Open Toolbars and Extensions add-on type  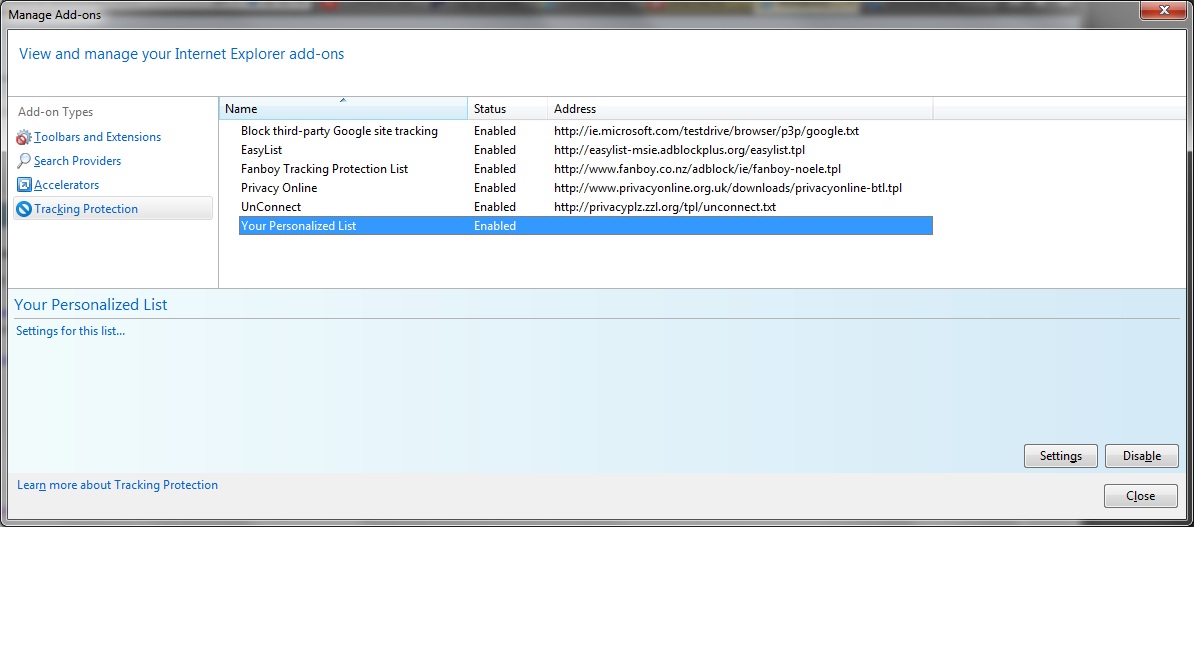pyautogui.click(x=97, y=137)
